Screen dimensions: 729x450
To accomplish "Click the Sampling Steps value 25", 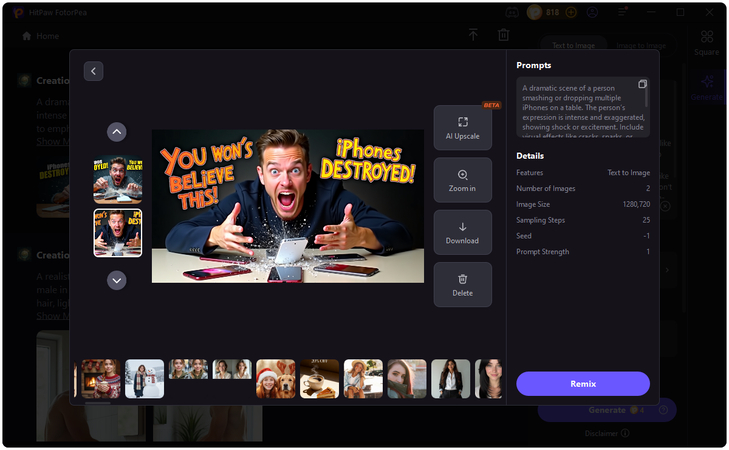I will 646,220.
